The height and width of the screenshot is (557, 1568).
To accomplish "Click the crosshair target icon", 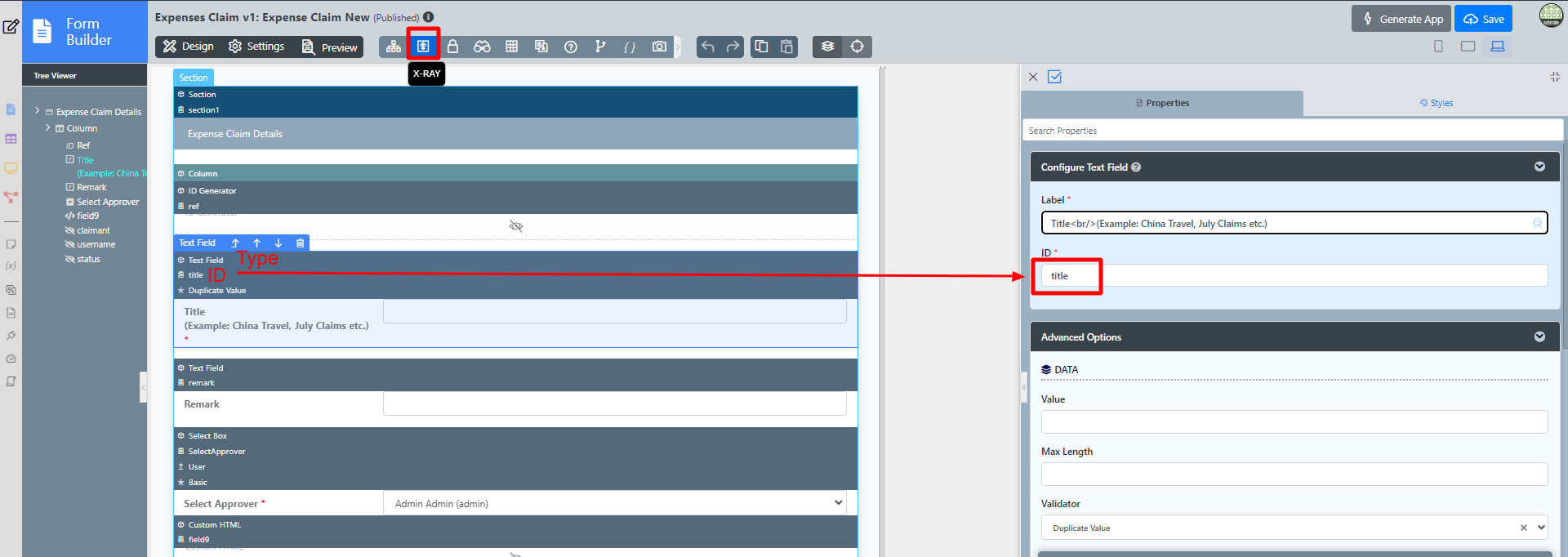I will 857,47.
